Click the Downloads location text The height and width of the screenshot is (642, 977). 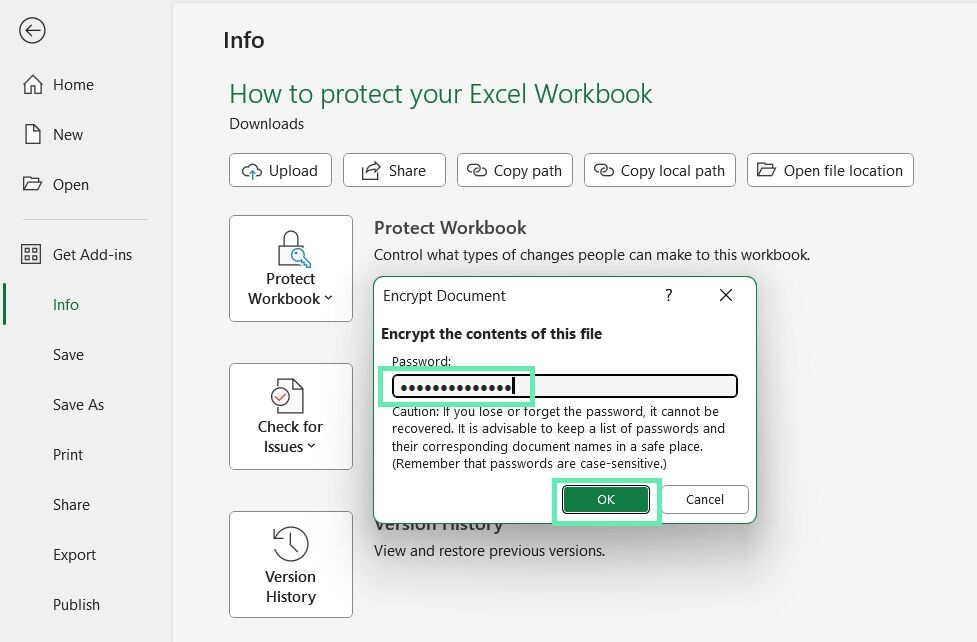click(x=267, y=123)
